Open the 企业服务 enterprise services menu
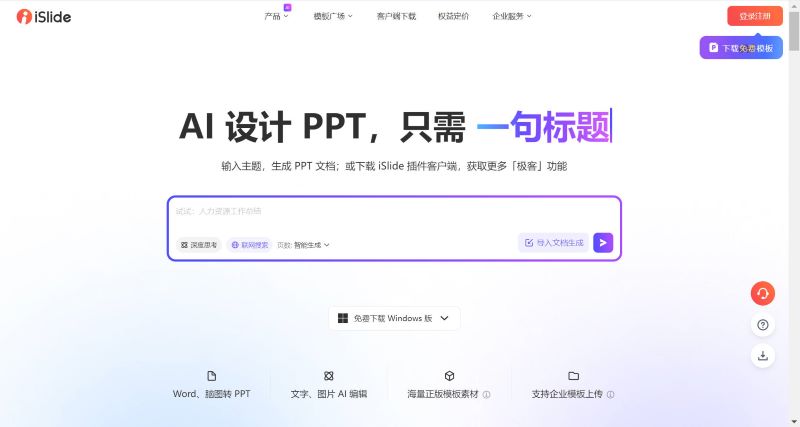Screen dimensions: 800x427 pos(512,16)
